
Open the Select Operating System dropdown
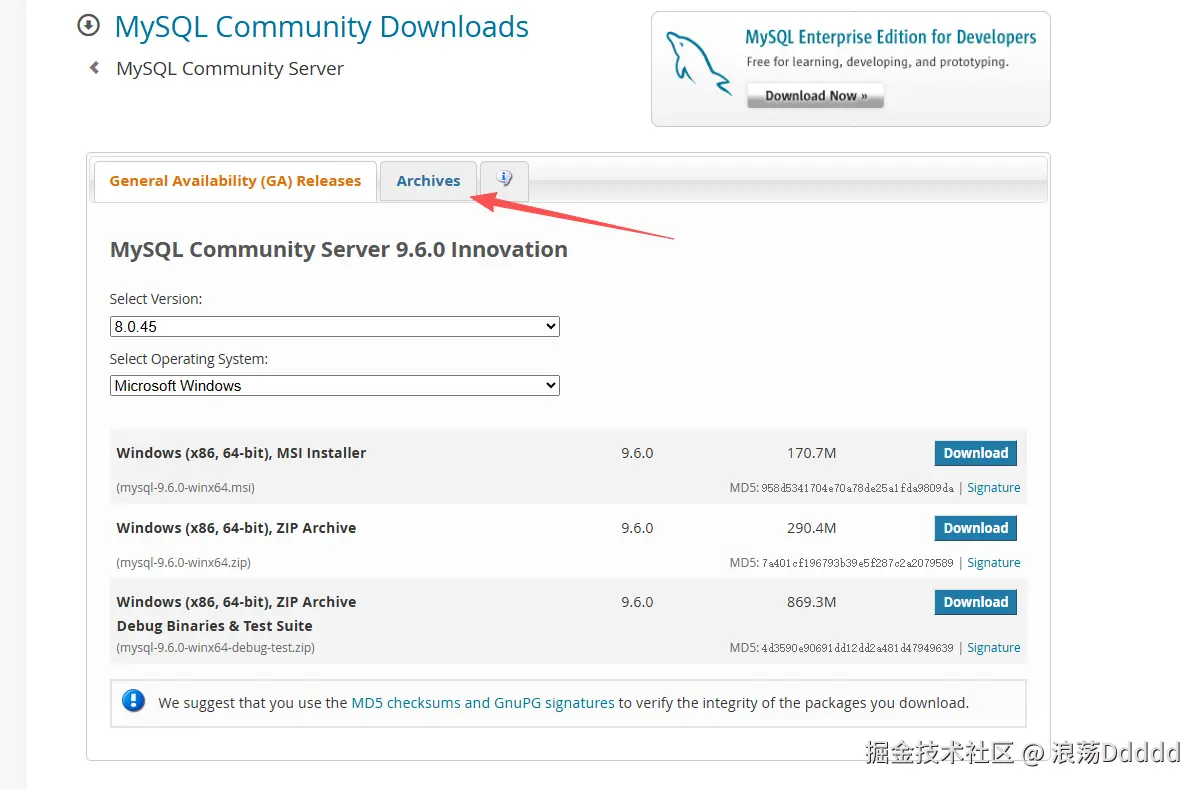pos(334,385)
